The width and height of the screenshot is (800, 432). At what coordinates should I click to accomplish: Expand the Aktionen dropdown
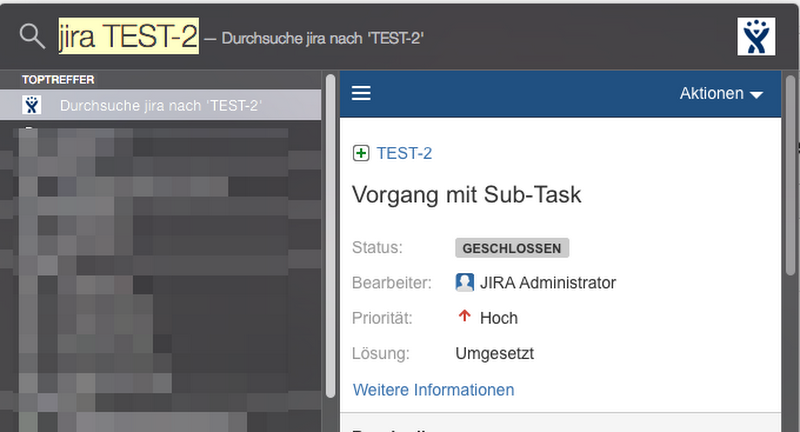(x=721, y=93)
